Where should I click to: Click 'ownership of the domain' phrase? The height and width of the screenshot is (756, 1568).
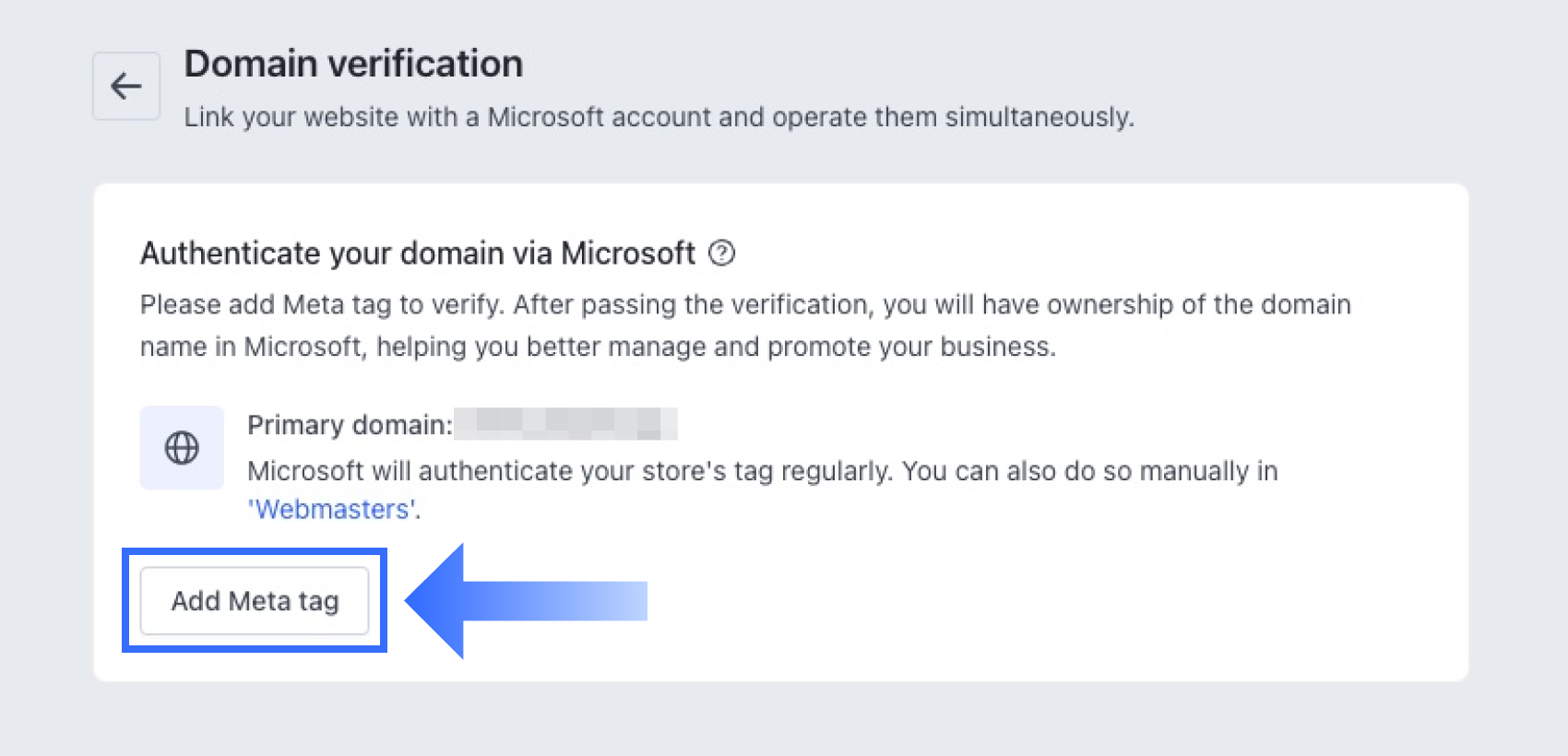[x=1199, y=304]
